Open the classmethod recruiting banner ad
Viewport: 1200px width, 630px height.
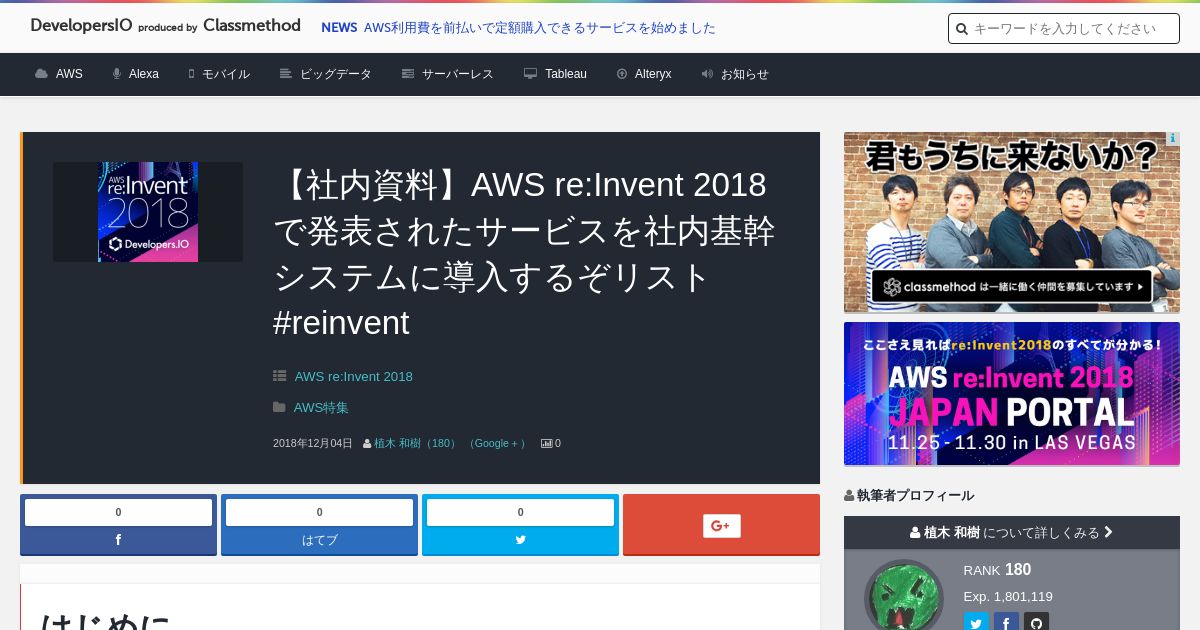tap(1012, 222)
